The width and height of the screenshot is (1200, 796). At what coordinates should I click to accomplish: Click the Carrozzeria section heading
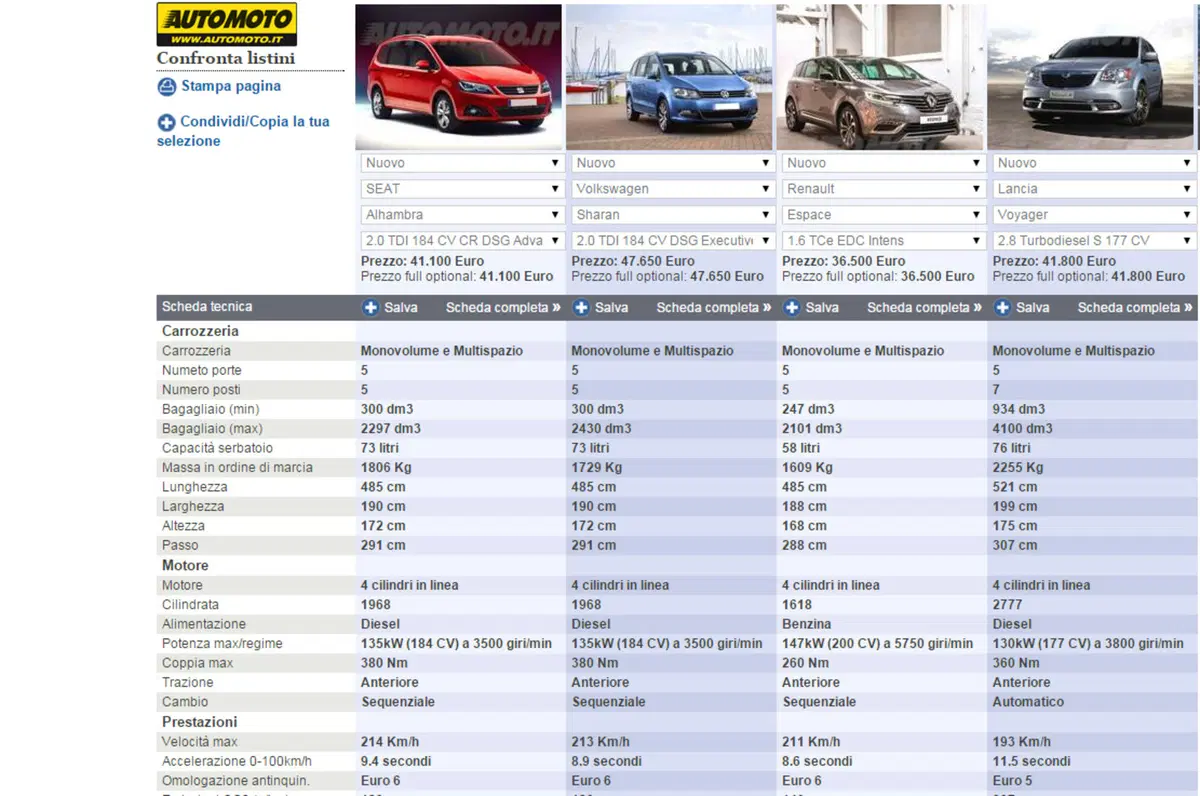[x=200, y=331]
